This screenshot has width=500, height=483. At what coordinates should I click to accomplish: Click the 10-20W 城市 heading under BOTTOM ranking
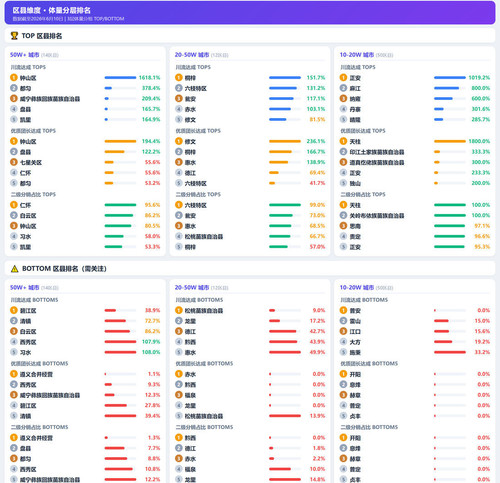point(357,287)
